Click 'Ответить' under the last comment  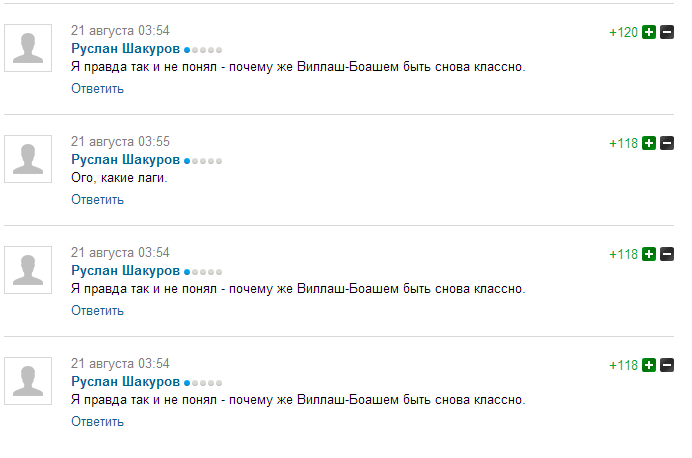coord(98,422)
